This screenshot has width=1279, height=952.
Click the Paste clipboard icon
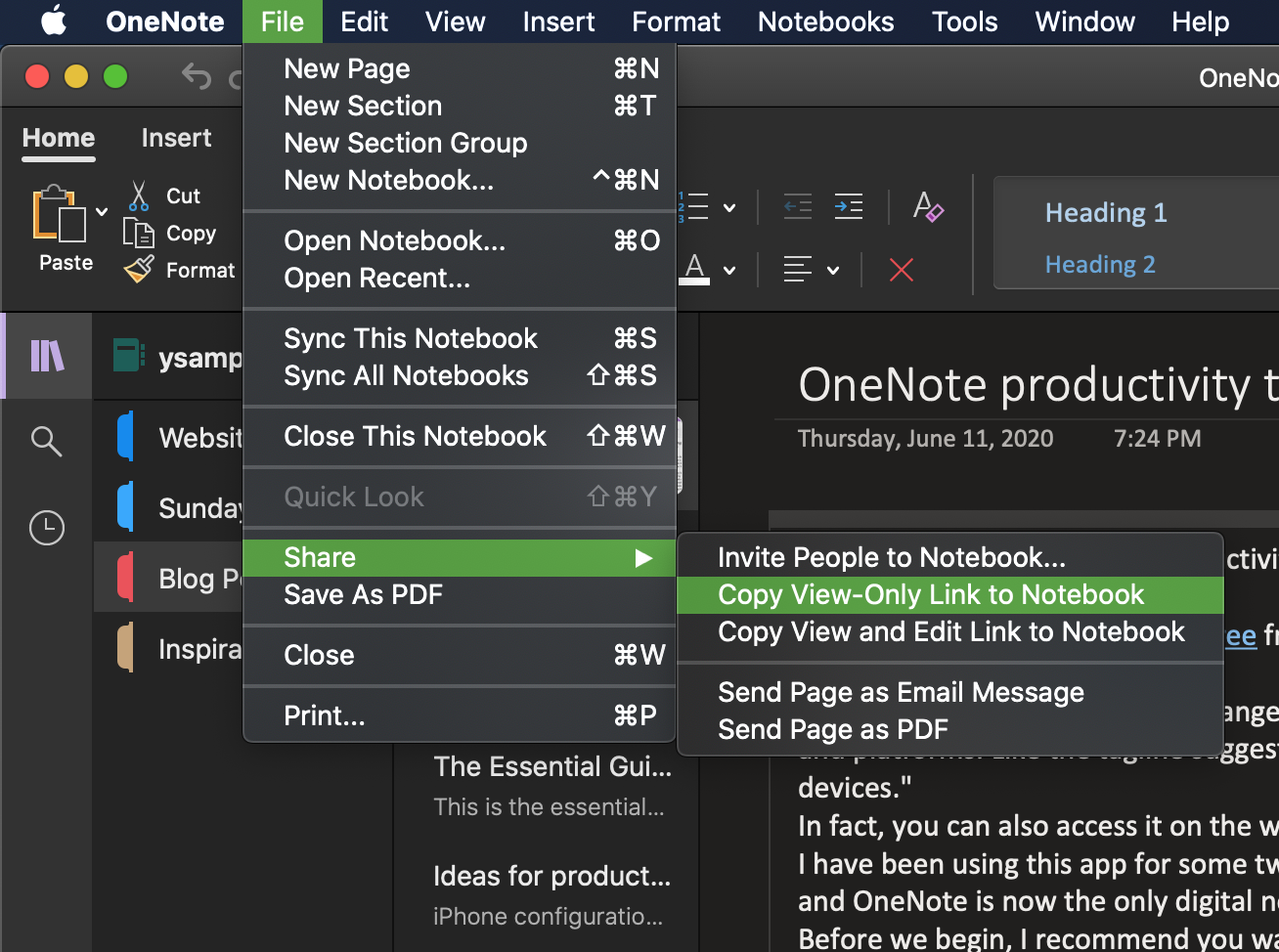(x=60, y=213)
